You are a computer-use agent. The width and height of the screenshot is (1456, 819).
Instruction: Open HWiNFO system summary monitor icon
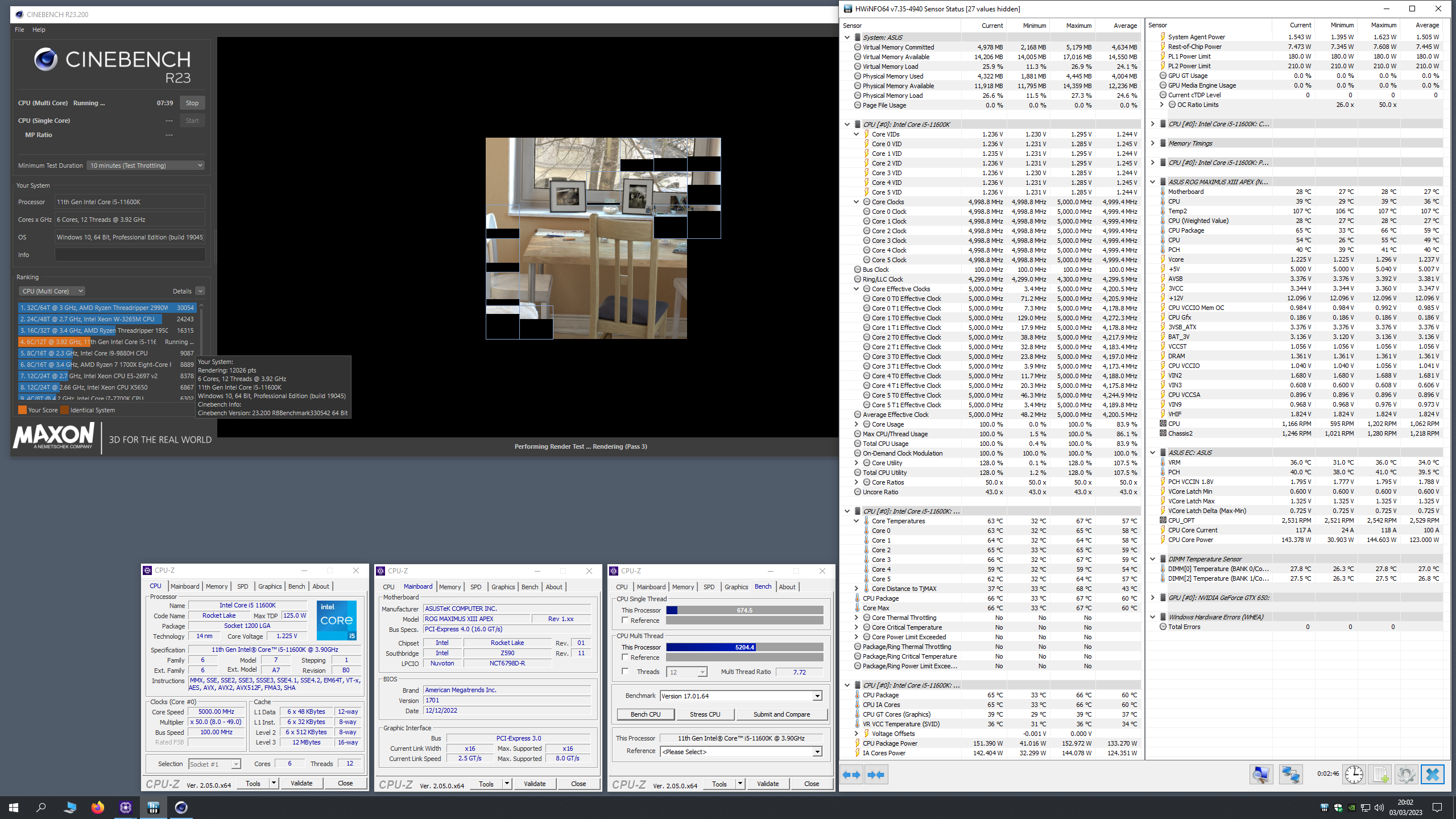click(x=1261, y=775)
